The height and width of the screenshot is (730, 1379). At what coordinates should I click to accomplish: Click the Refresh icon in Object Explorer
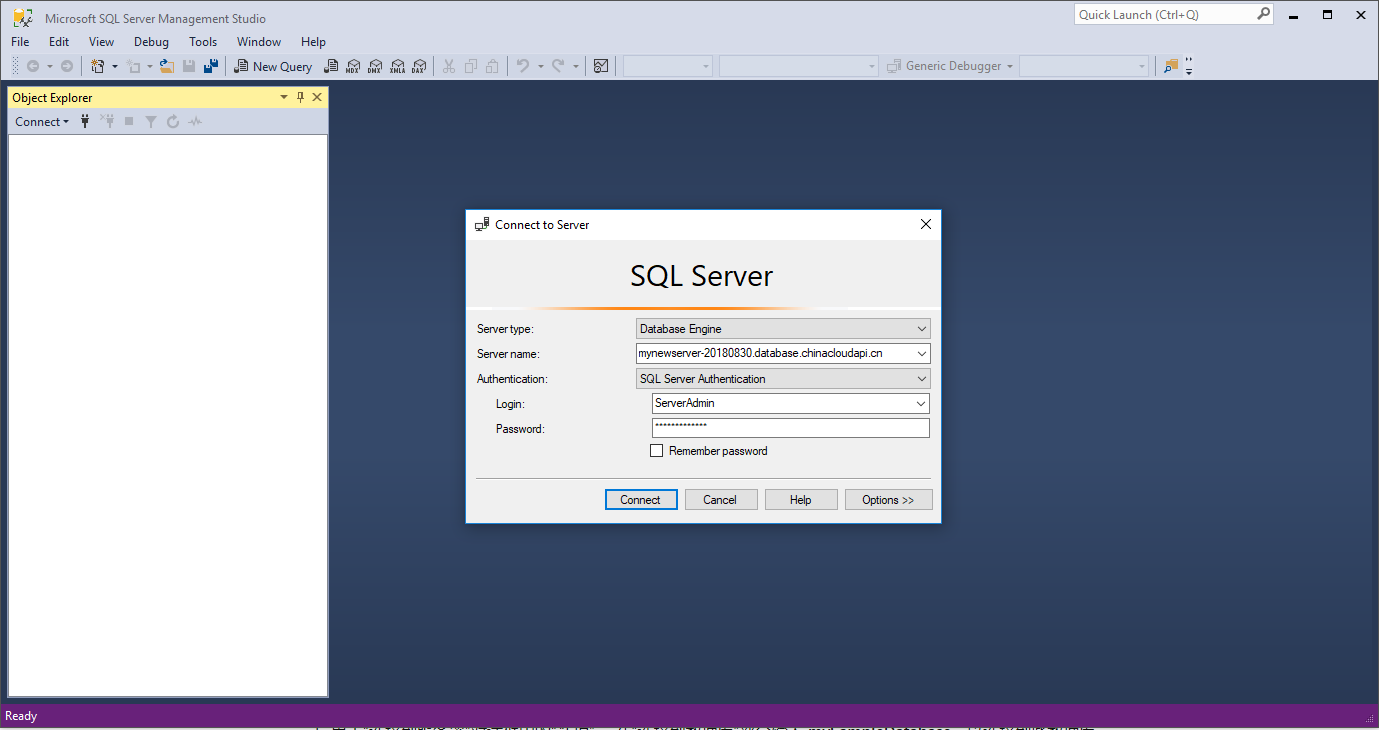pos(173,121)
